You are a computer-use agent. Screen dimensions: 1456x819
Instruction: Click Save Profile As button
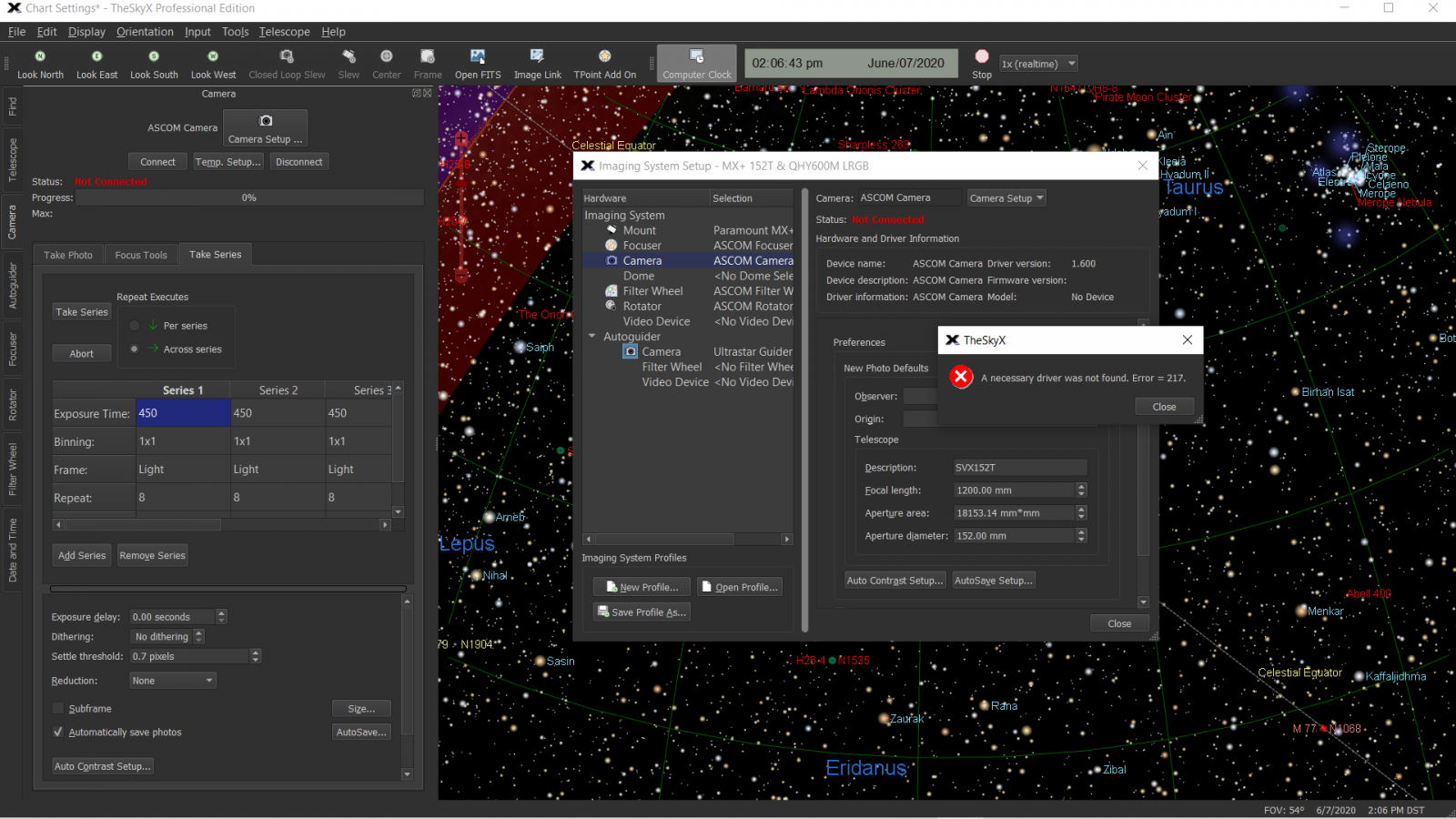[x=642, y=612]
